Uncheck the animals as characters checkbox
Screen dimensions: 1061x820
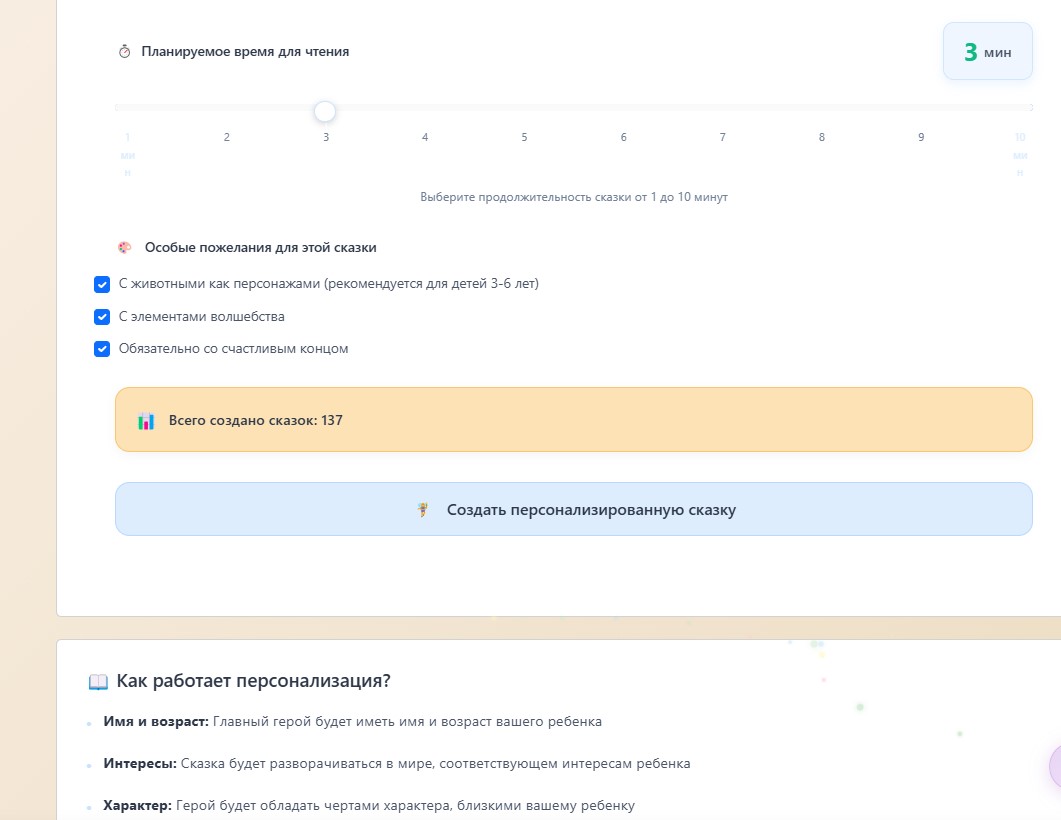point(102,284)
